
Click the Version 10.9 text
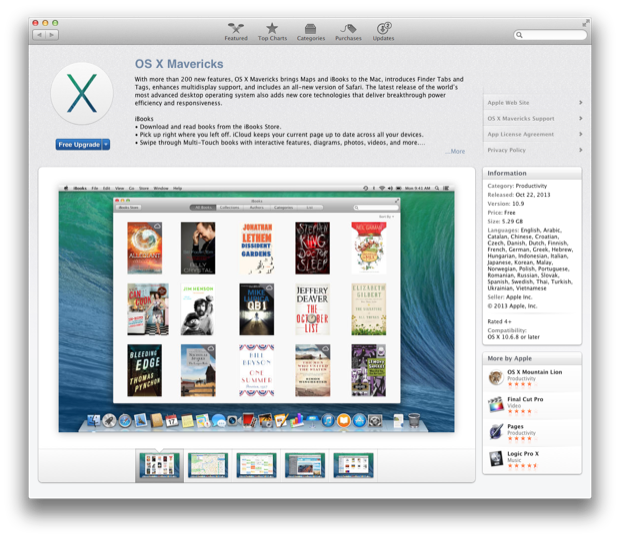(x=506, y=204)
